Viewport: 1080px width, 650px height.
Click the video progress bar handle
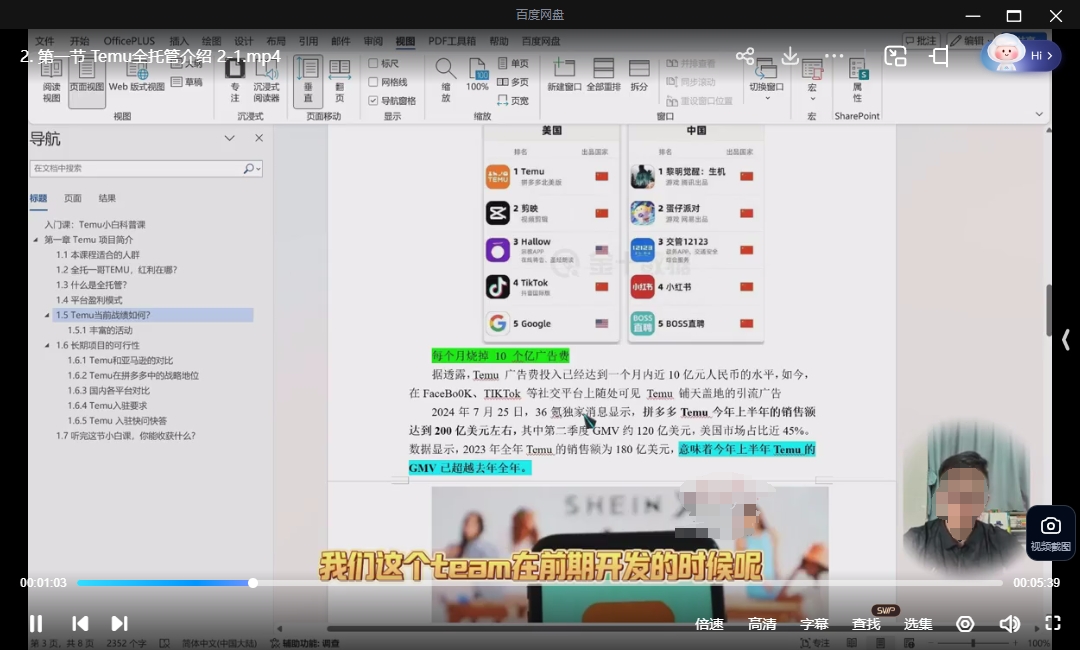253,583
